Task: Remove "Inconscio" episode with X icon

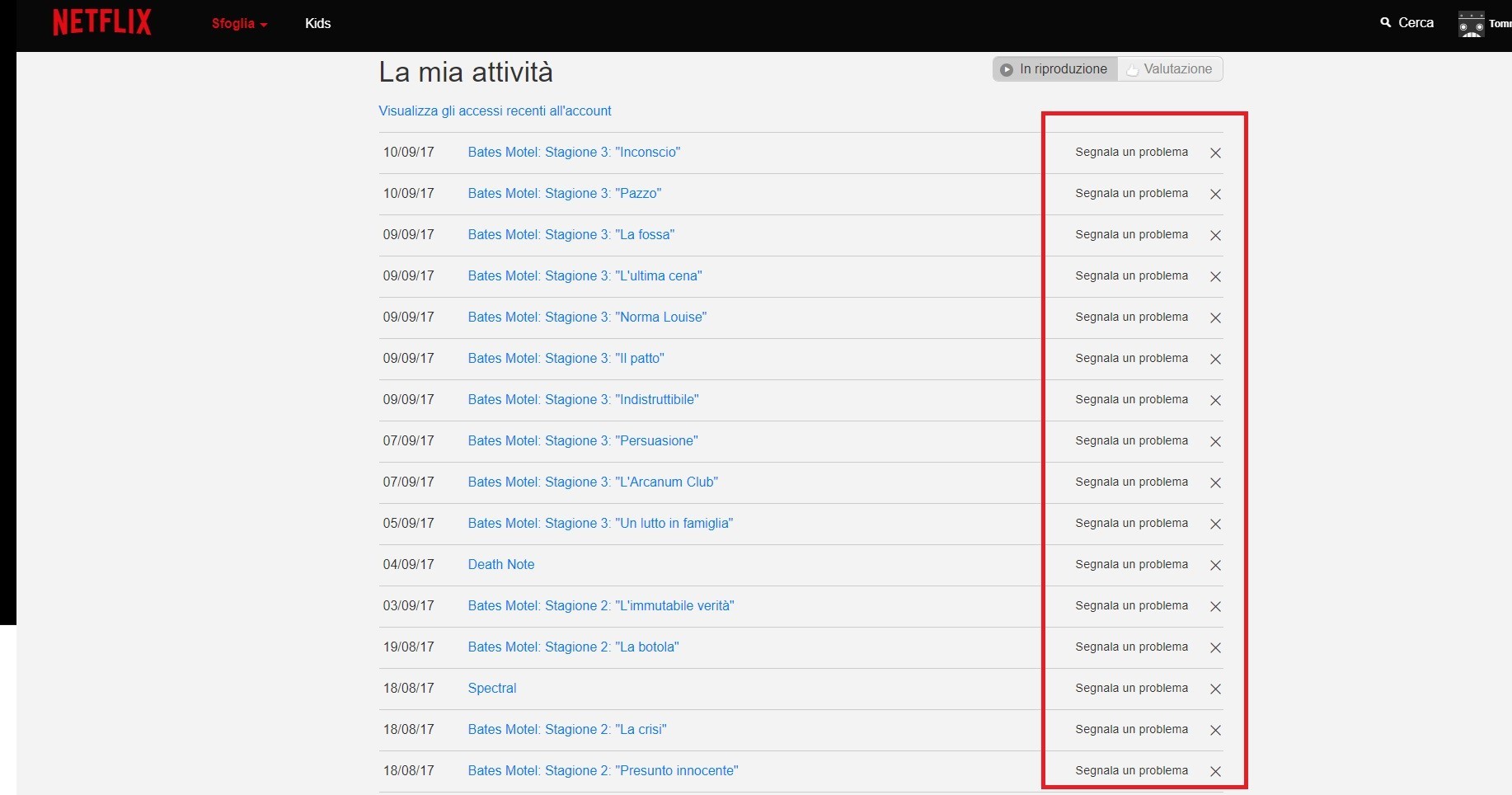Action: [x=1215, y=153]
